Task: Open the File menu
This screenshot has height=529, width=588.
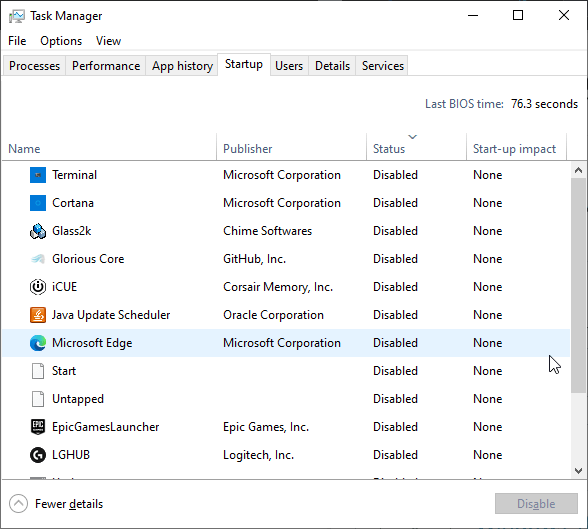Action: pos(17,41)
